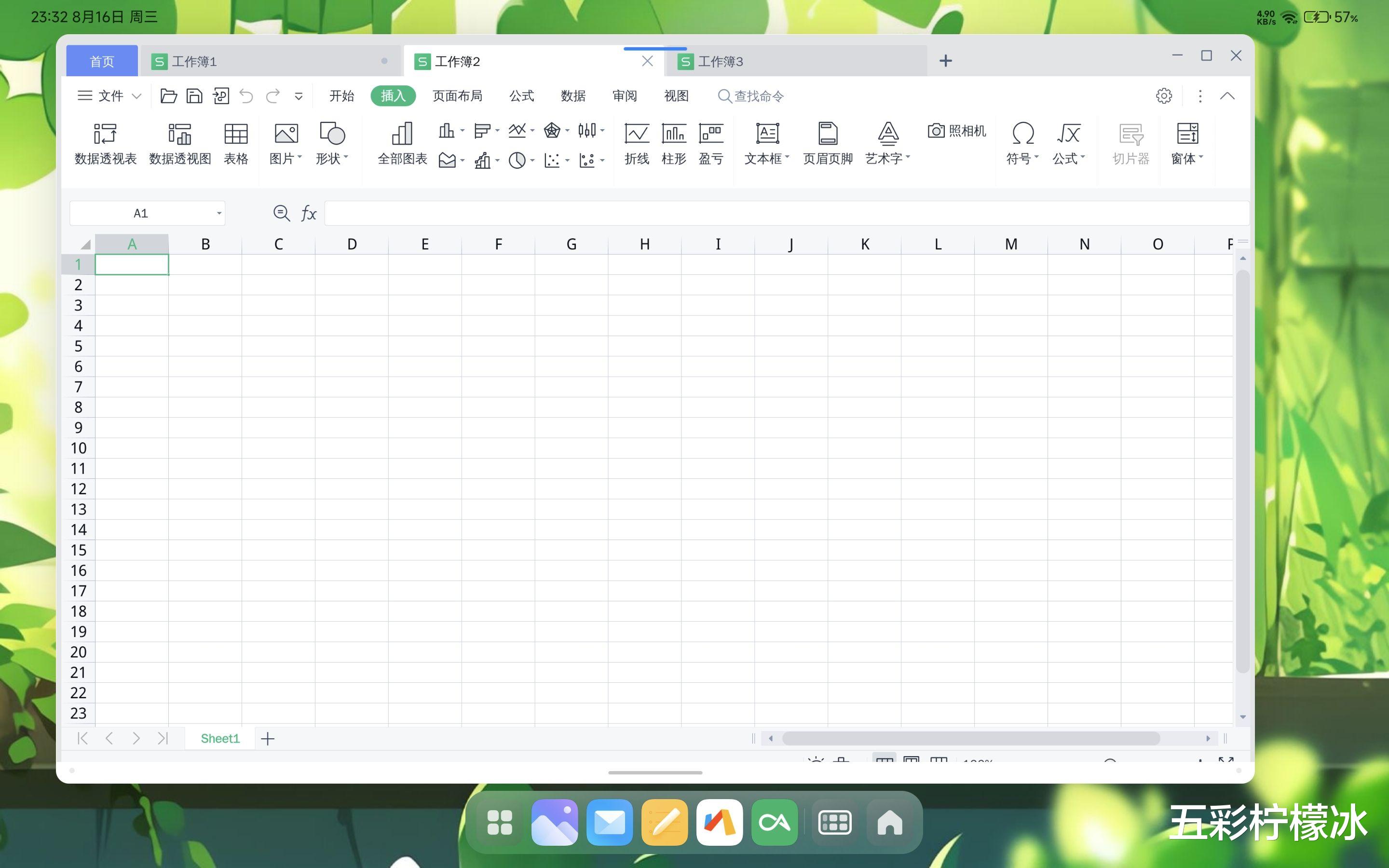Expand the A1 name box dropdown
Image resolution: width=1389 pixels, height=868 pixels.
pyautogui.click(x=218, y=214)
